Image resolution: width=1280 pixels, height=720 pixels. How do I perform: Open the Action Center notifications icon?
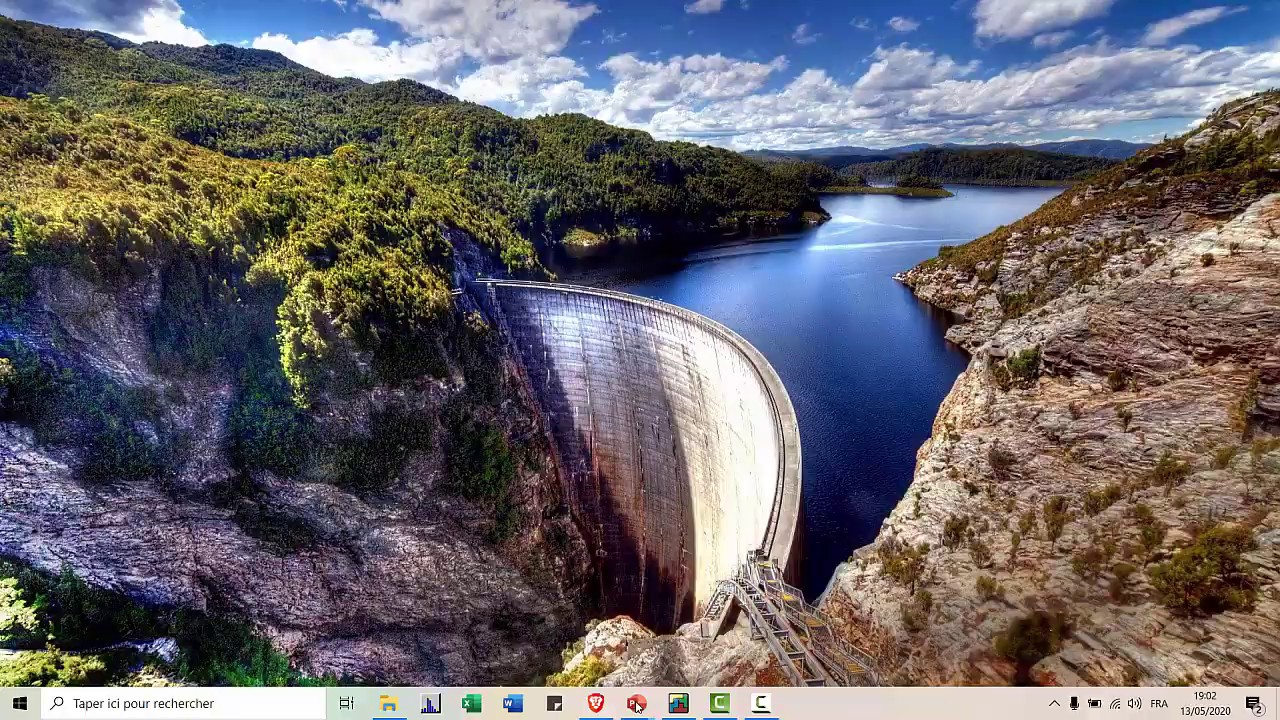1254,703
